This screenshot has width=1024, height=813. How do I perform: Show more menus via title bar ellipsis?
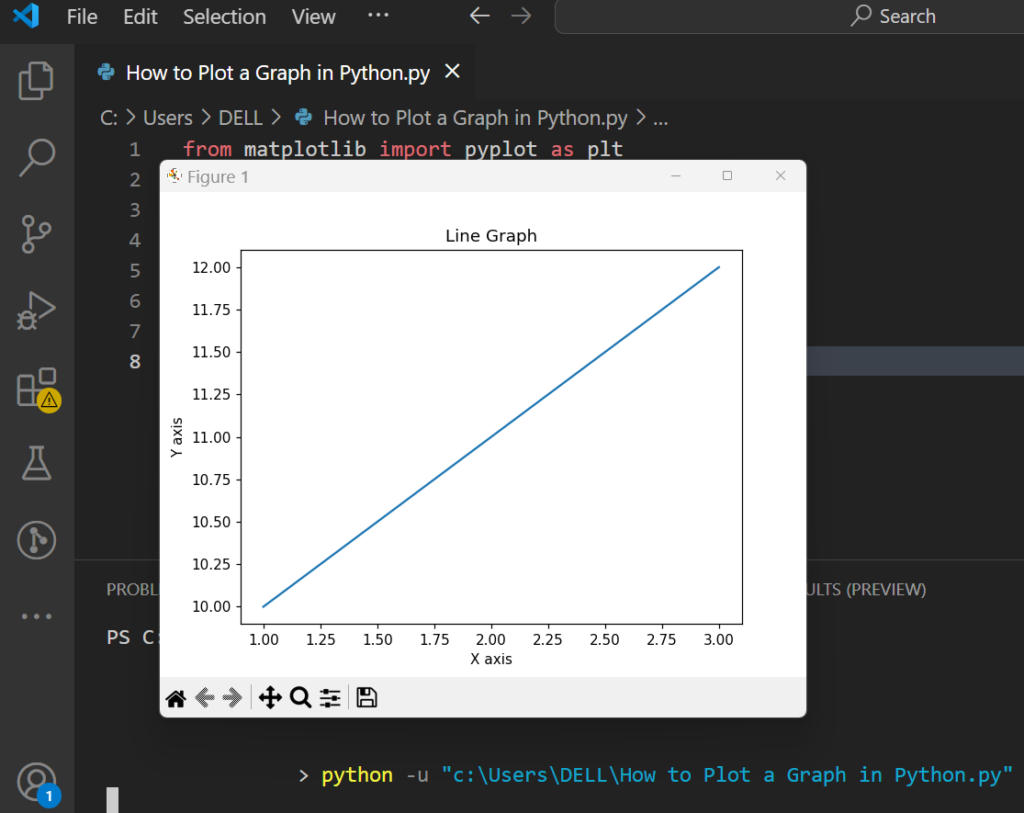(378, 14)
